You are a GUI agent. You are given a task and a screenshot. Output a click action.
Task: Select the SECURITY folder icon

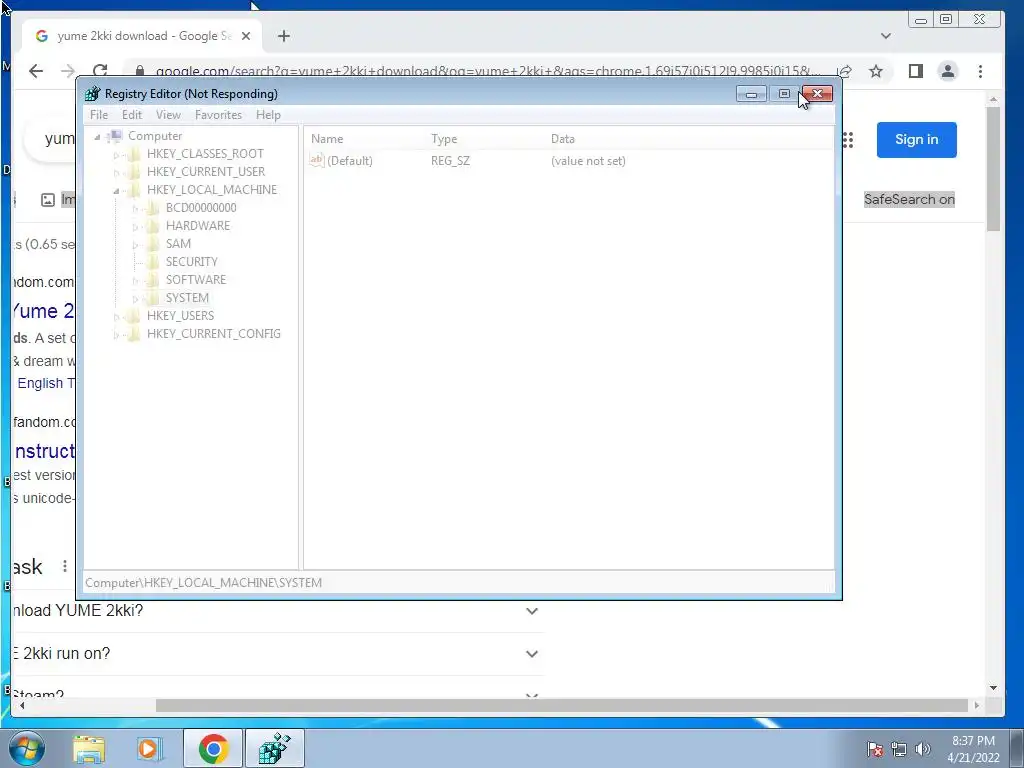153,262
